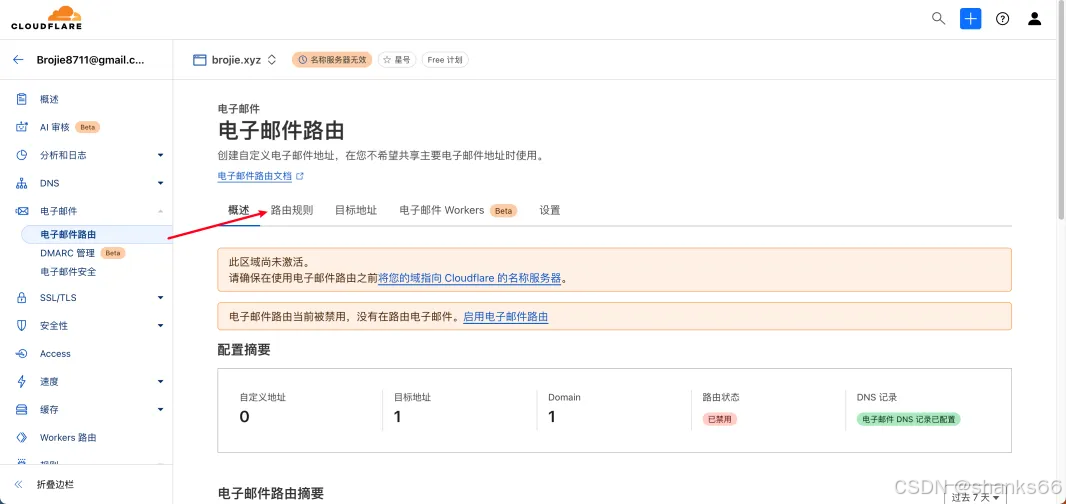Click the 自定义地址 label
This screenshot has height=504, width=1066.
pyautogui.click(x=263, y=397)
